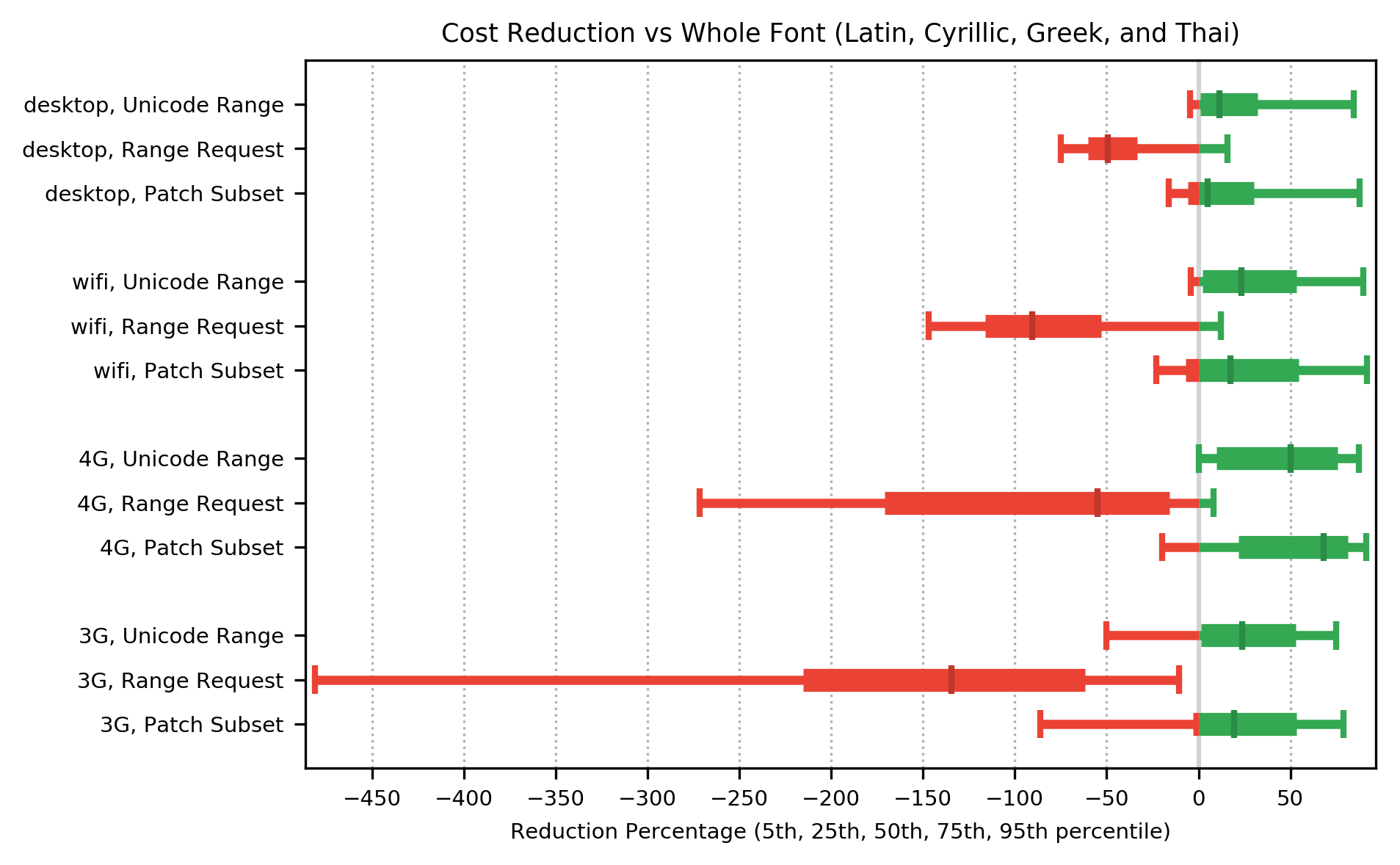
Task: Select the '4G, Range Request' label
Action: [180, 504]
